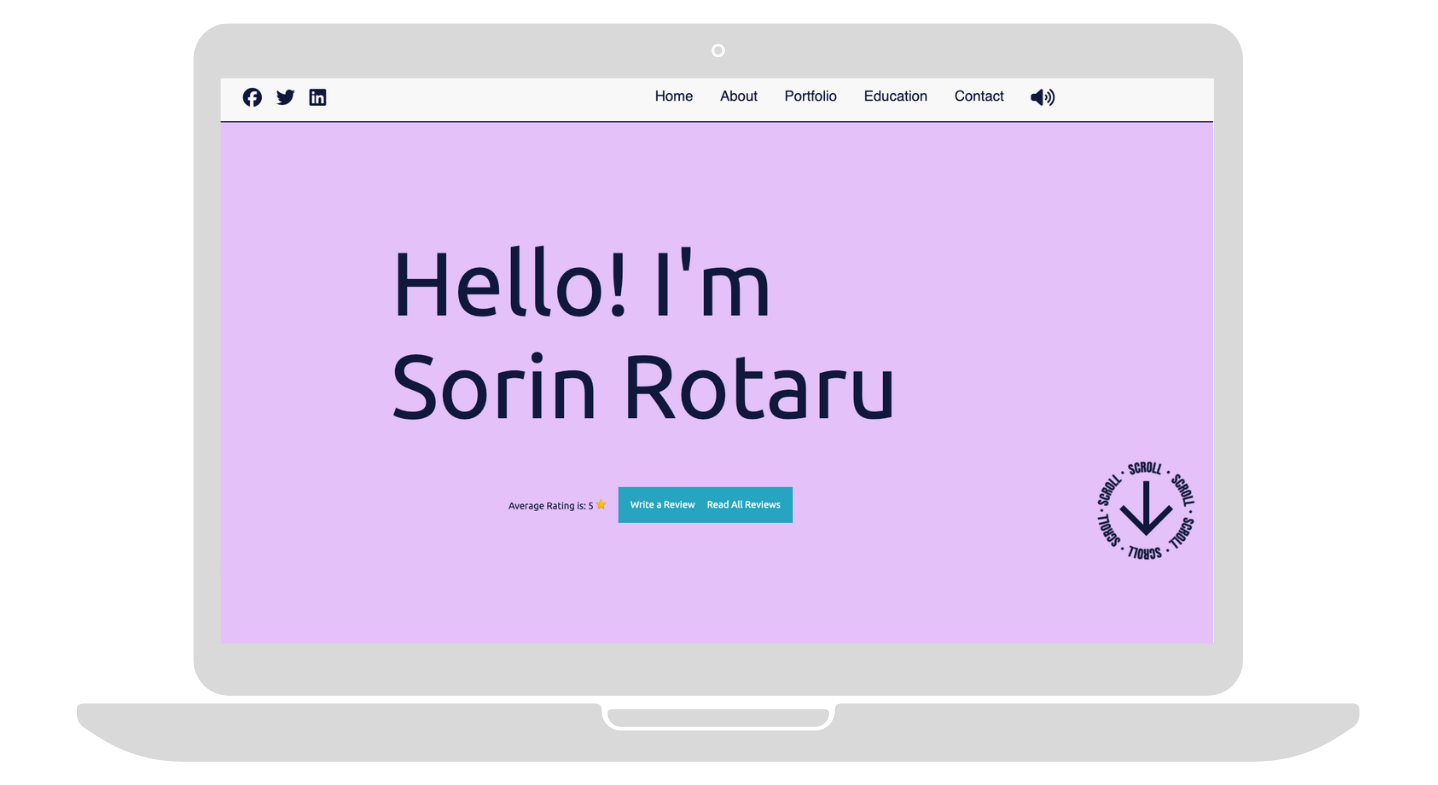
Task: Go to the Contact page
Action: tap(978, 96)
